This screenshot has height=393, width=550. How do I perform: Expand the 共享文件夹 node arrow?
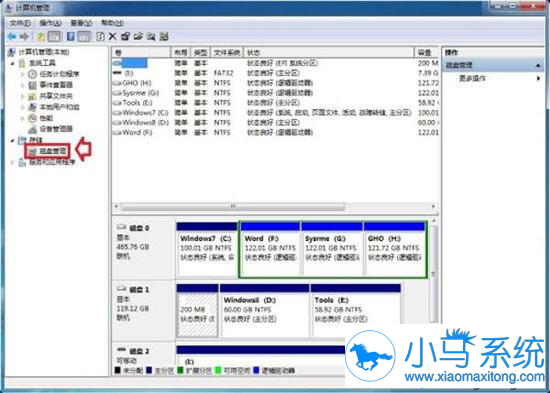tap(23, 96)
